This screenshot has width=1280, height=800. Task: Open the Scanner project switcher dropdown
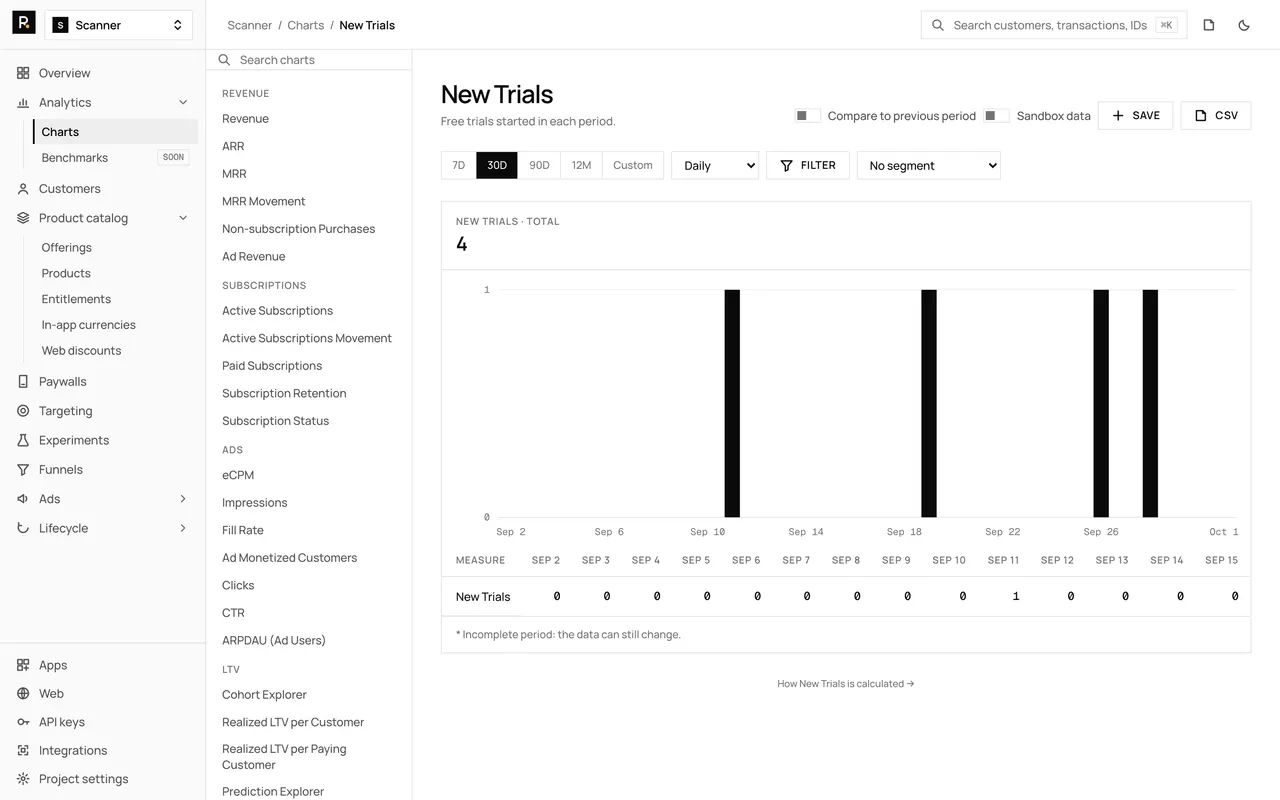coord(119,25)
